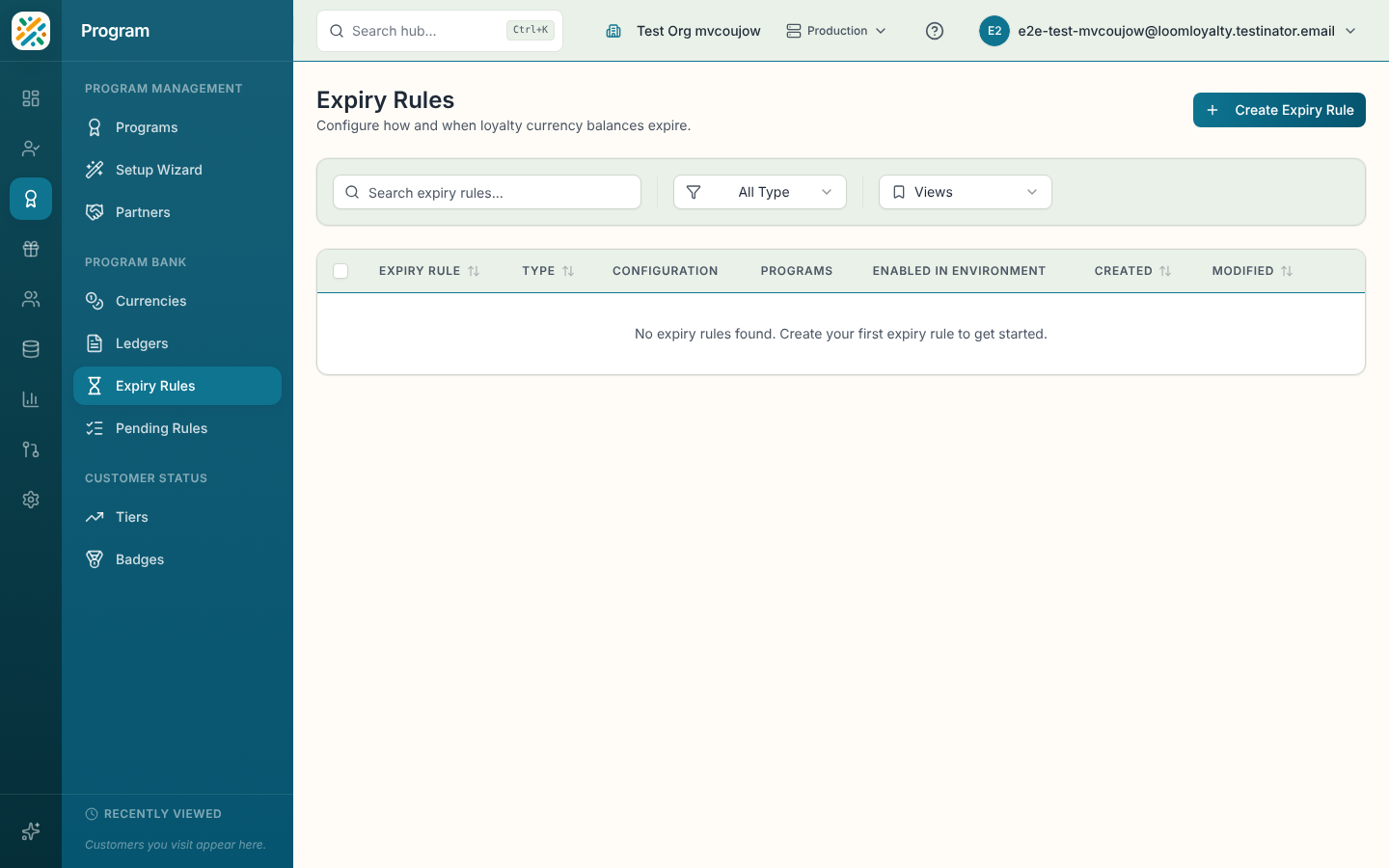This screenshot has height=868, width=1389.
Task: Open the users group icon in the rail
Action: pos(31,299)
